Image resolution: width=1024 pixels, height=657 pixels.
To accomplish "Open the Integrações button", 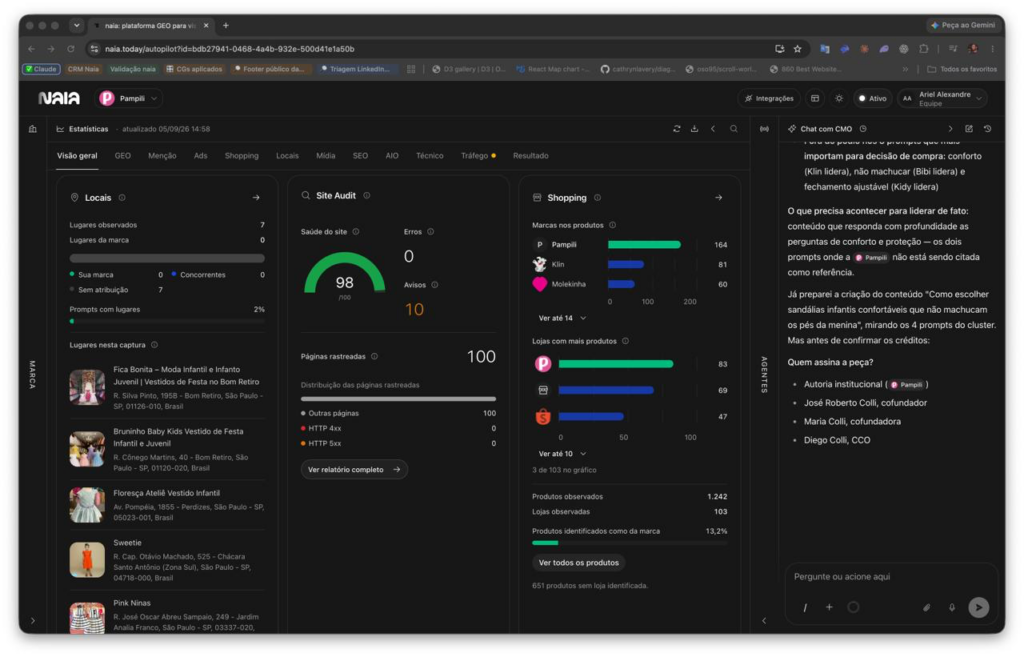I will [x=769, y=99].
